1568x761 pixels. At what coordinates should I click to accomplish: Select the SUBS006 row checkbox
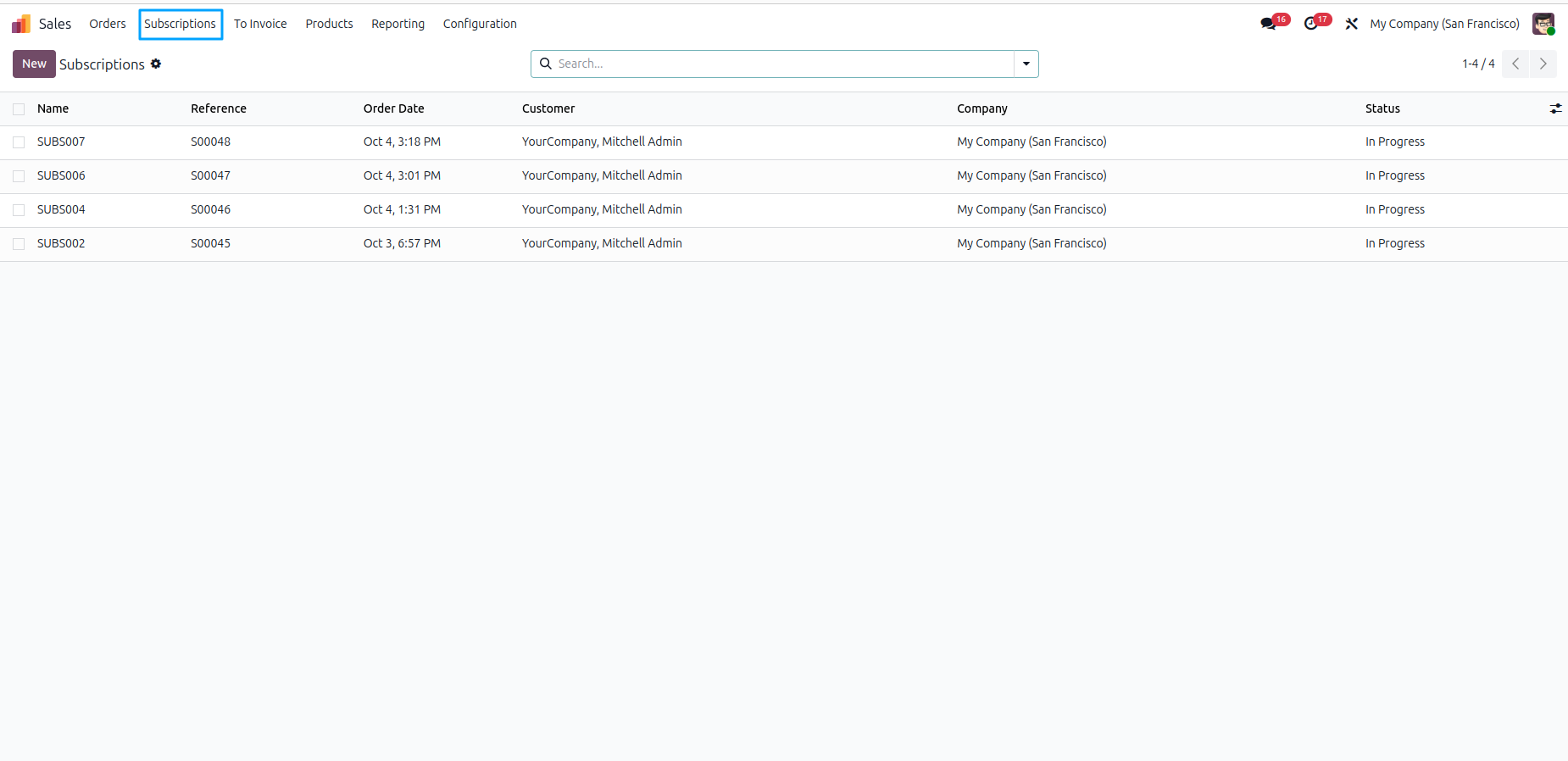coord(19,176)
